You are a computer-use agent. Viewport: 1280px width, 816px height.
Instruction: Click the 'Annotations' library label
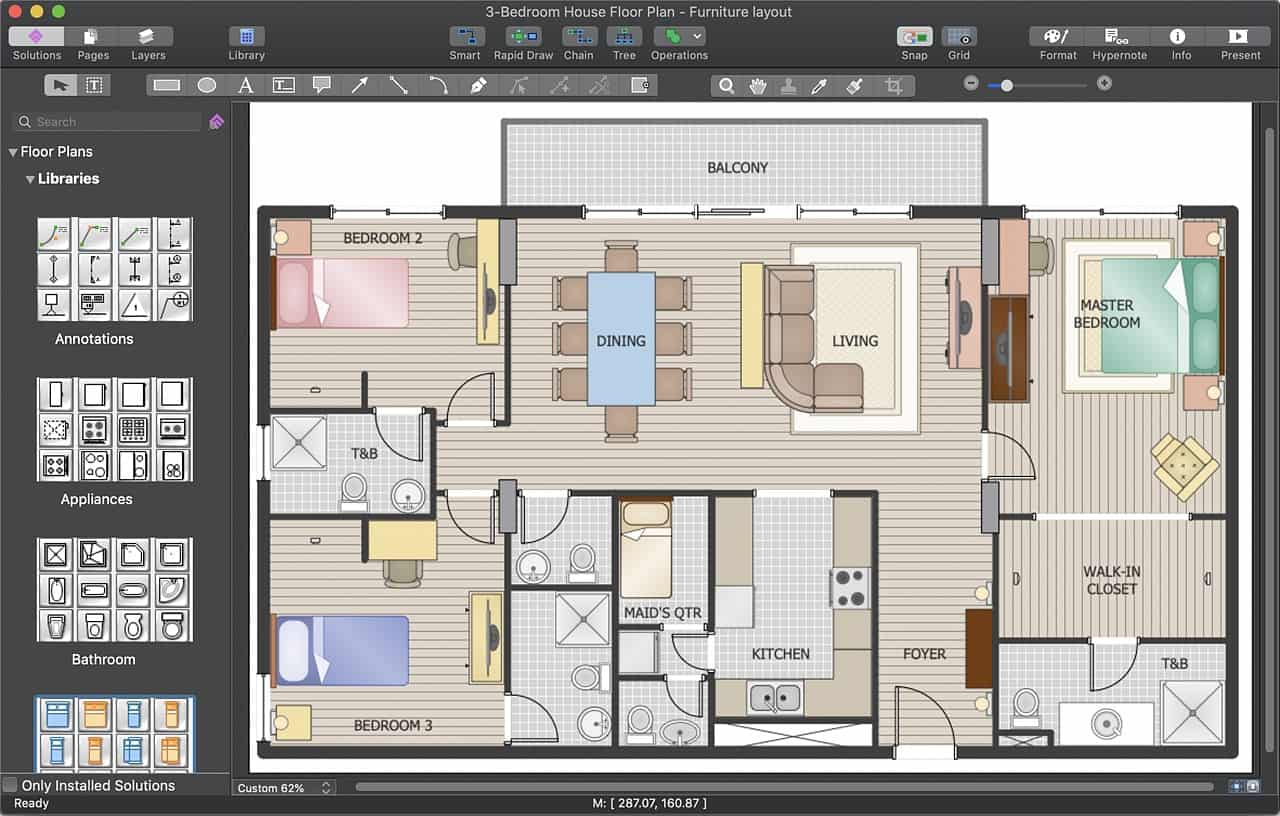click(94, 339)
